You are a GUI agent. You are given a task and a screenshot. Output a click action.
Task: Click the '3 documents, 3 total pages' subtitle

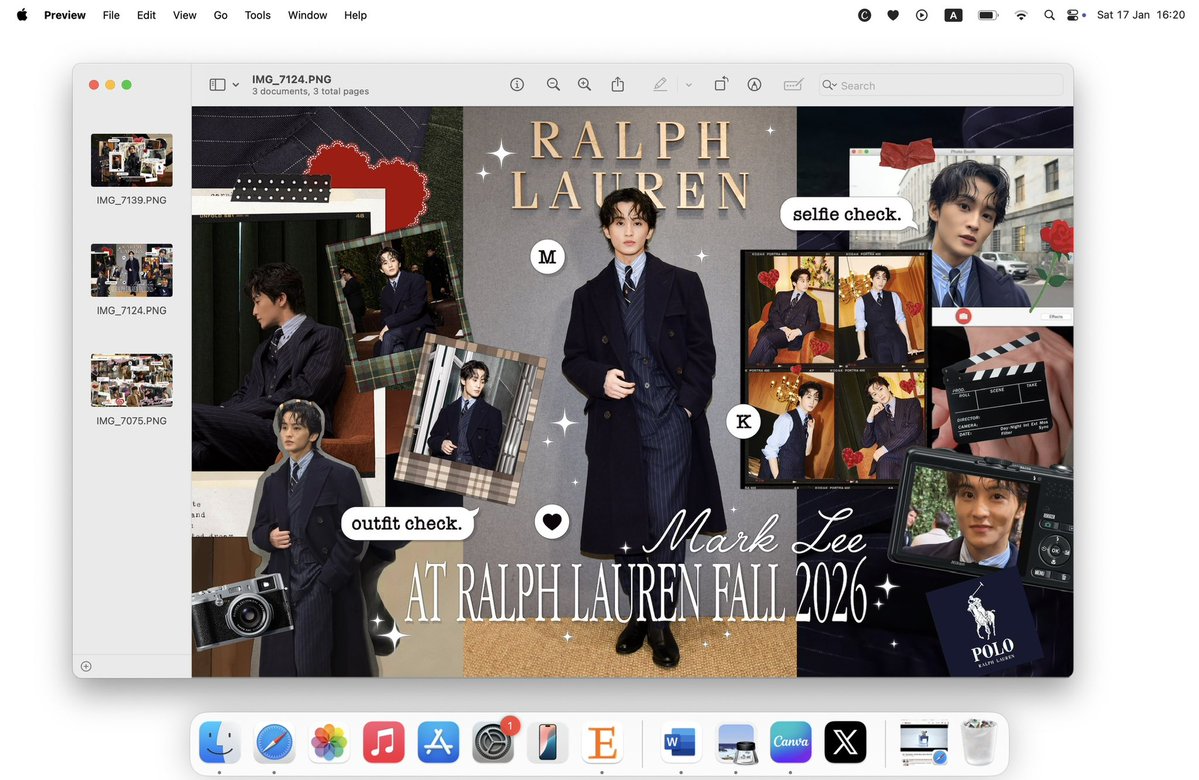click(310, 91)
